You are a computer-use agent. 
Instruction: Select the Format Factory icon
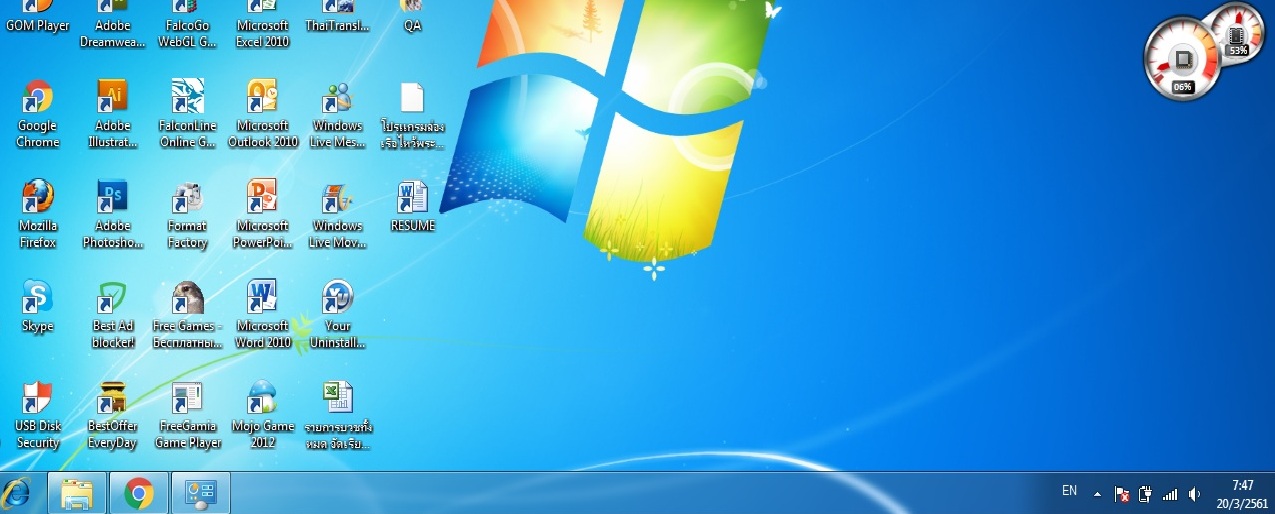187,197
